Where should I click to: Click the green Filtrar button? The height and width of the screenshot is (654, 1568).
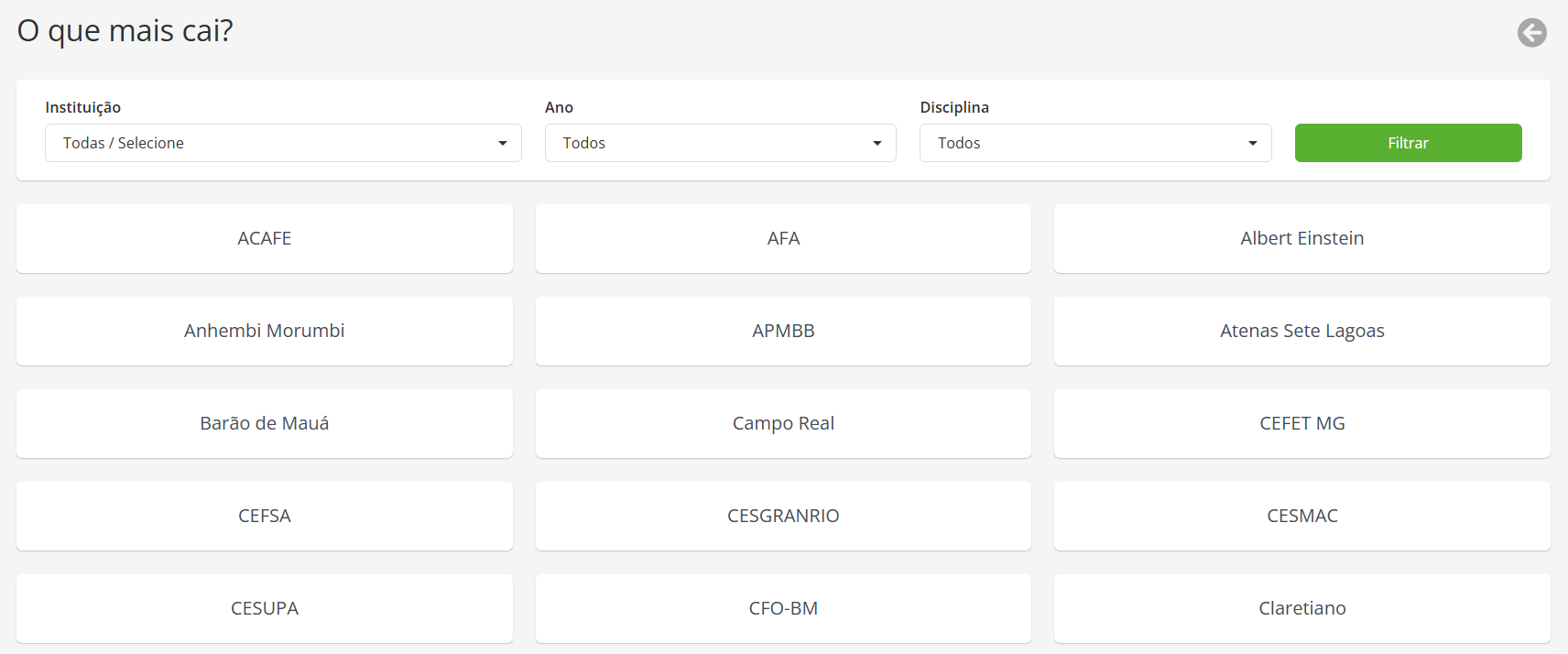(x=1408, y=143)
